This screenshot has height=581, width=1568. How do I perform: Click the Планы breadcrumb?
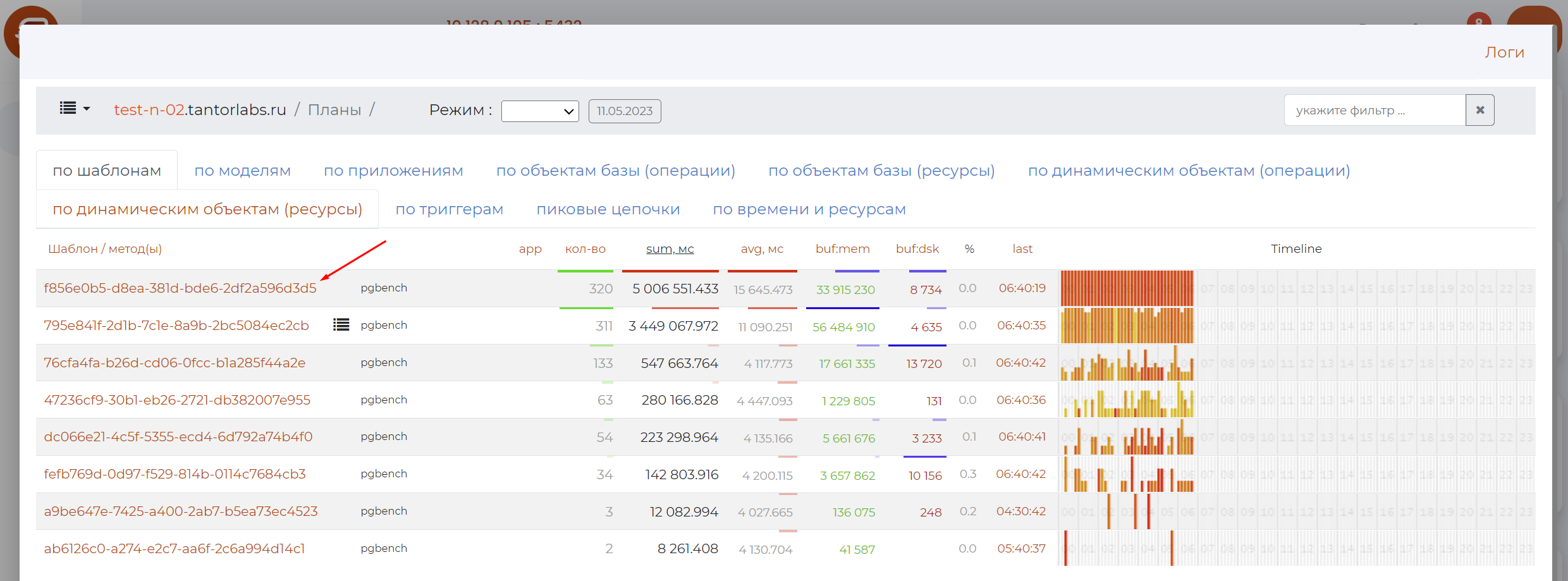(334, 110)
